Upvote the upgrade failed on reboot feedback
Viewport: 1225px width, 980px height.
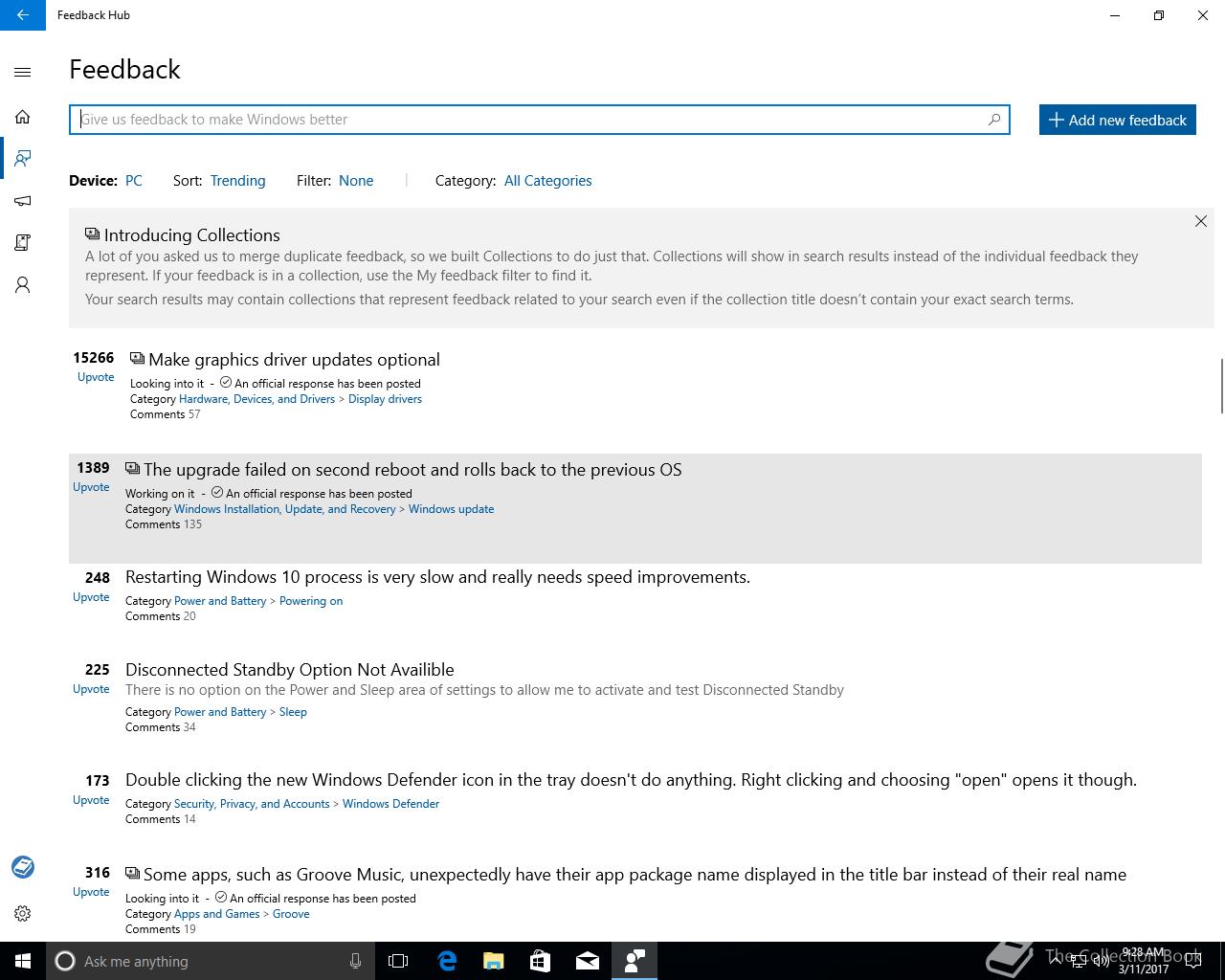coord(91,487)
